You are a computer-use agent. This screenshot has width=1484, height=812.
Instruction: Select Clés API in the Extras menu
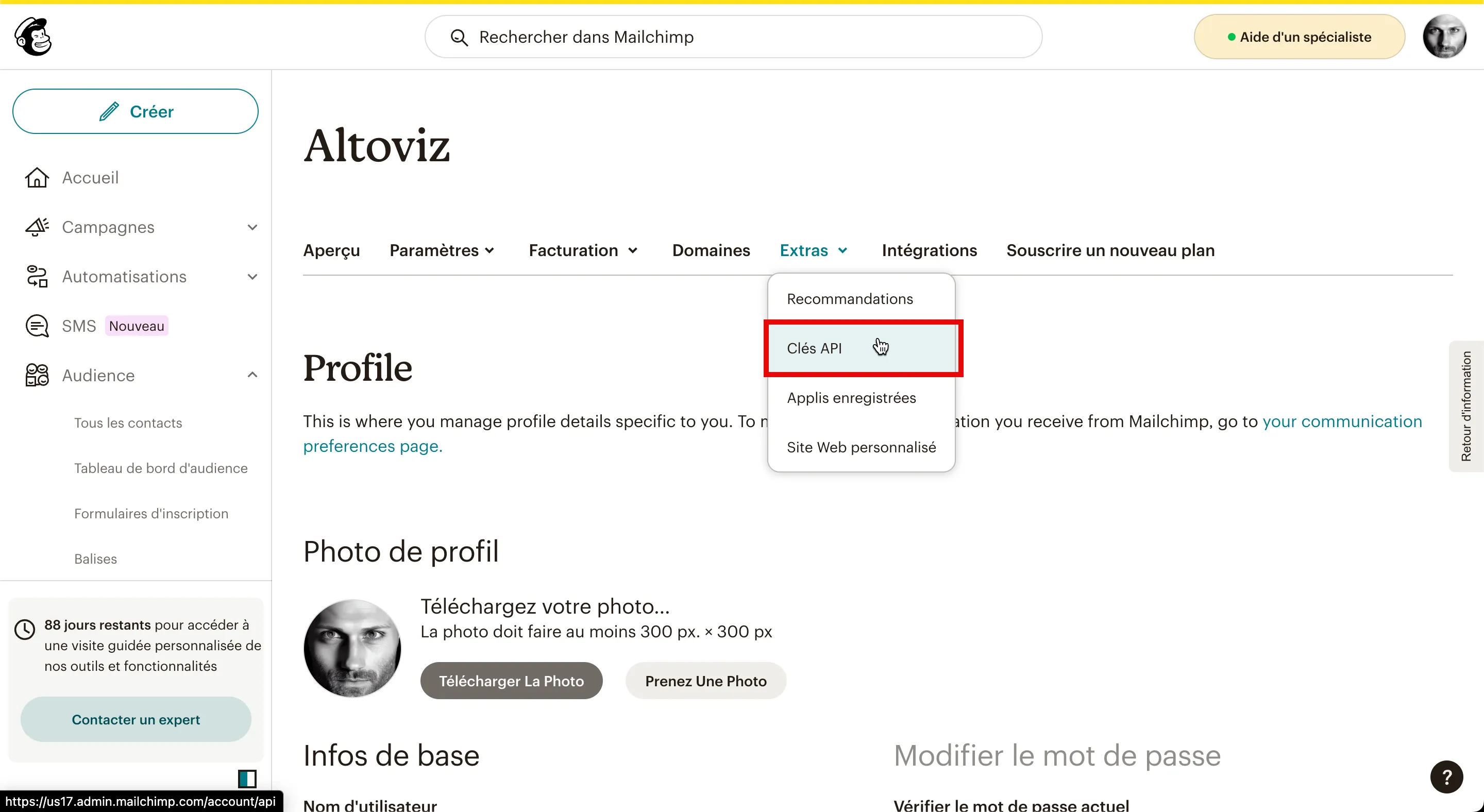861,348
